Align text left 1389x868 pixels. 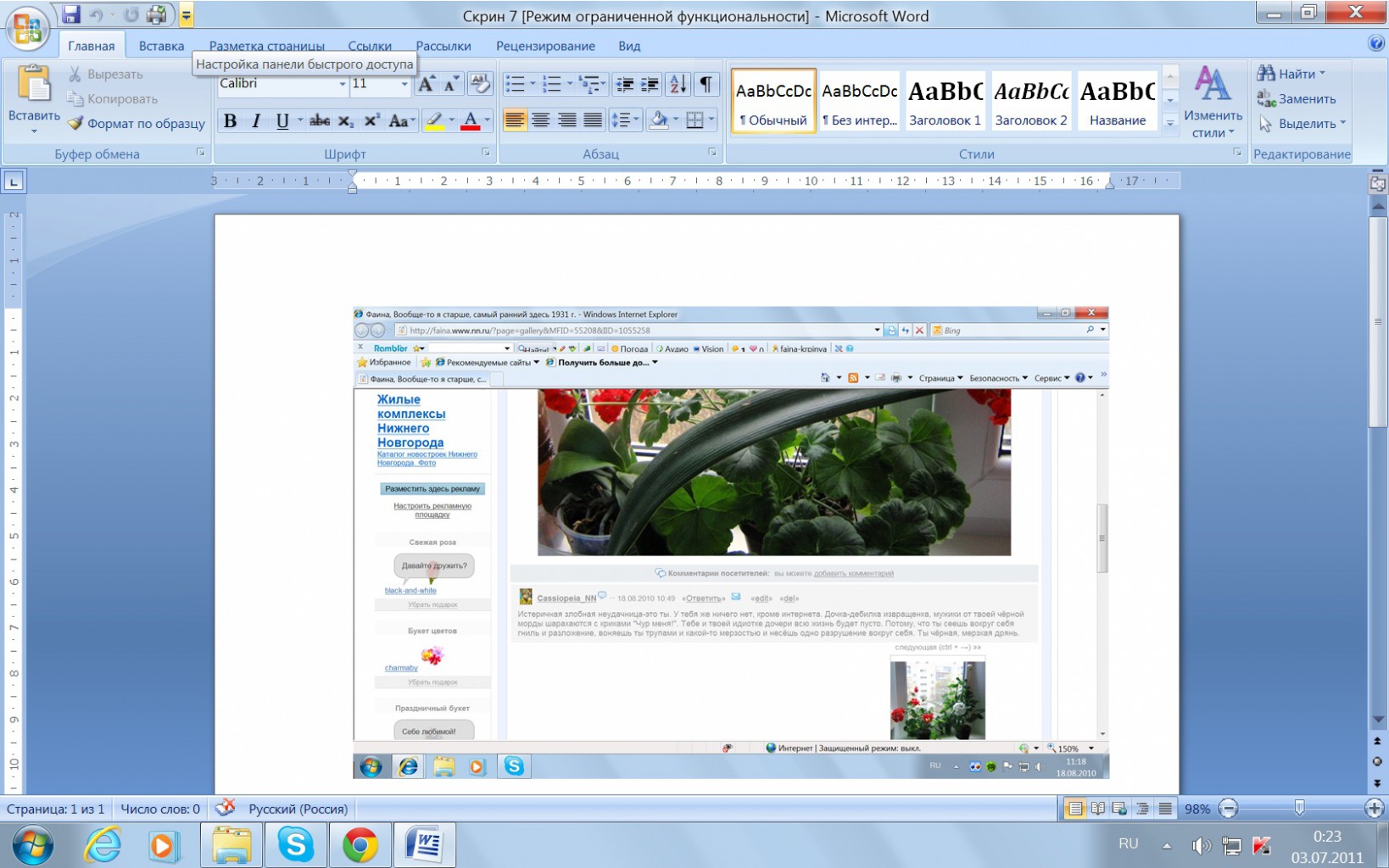[515, 121]
